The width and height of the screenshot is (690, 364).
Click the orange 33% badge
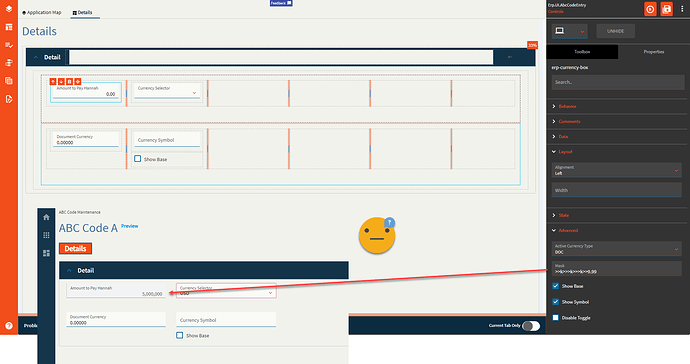[x=532, y=45]
